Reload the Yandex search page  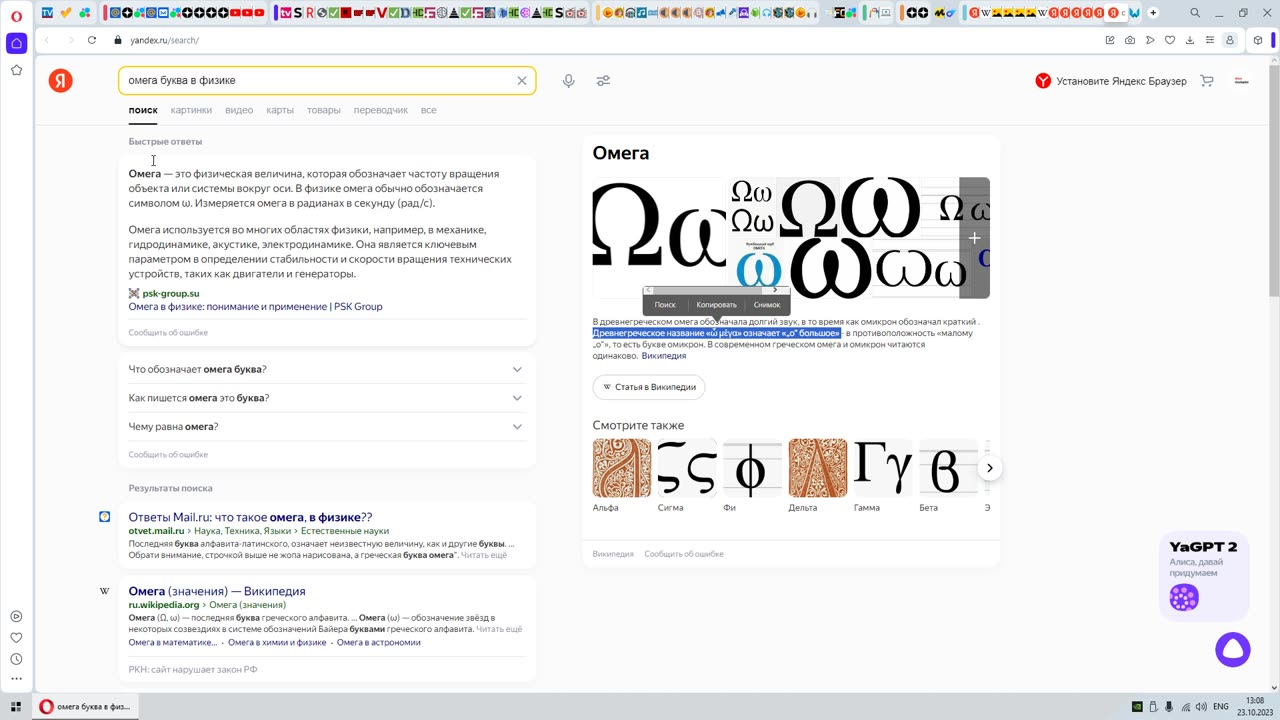coord(92,40)
